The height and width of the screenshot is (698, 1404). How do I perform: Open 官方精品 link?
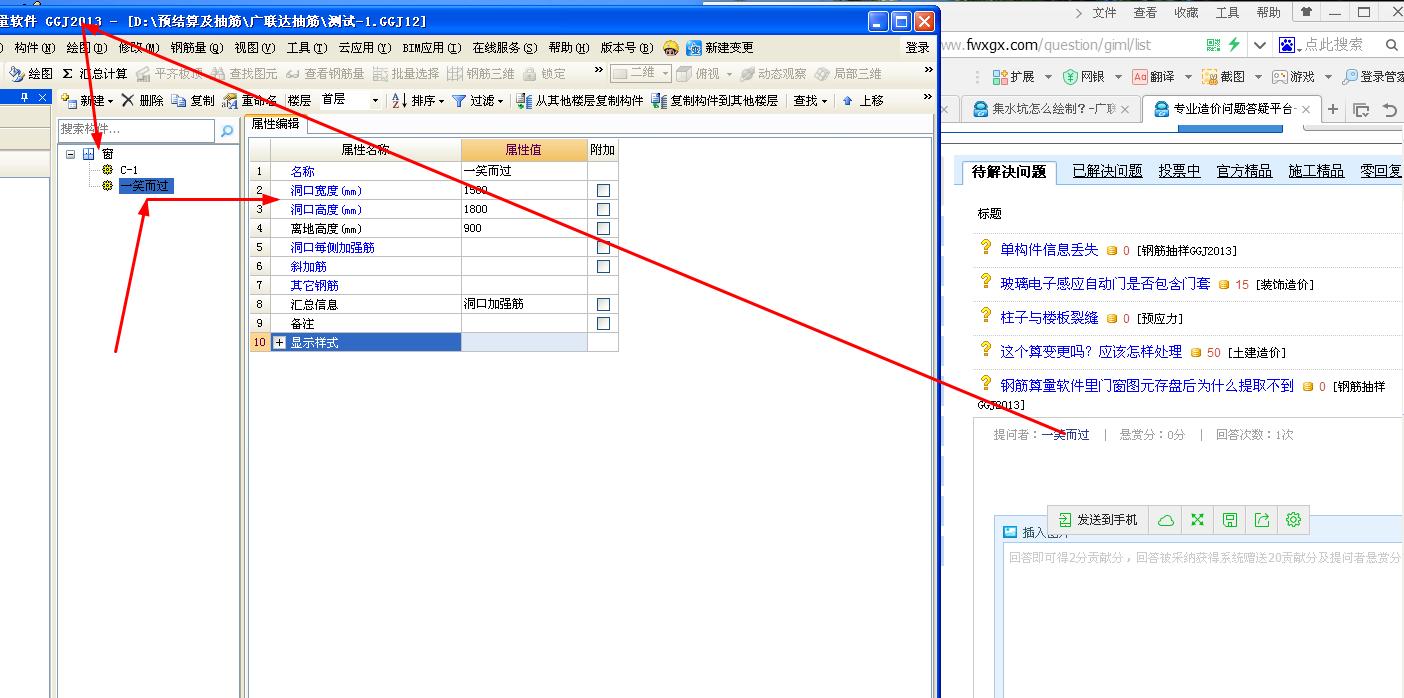1244,171
